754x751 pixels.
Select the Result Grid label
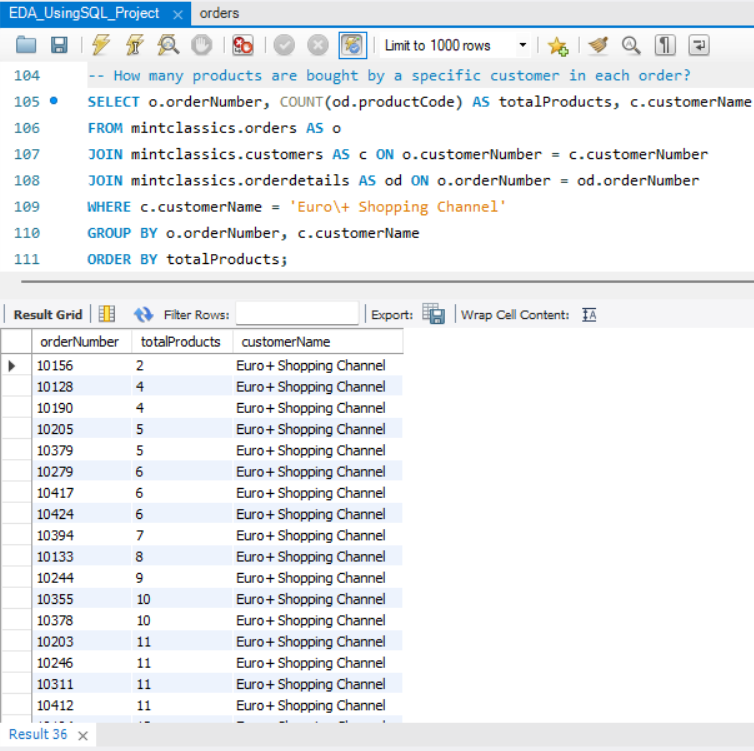point(48,315)
